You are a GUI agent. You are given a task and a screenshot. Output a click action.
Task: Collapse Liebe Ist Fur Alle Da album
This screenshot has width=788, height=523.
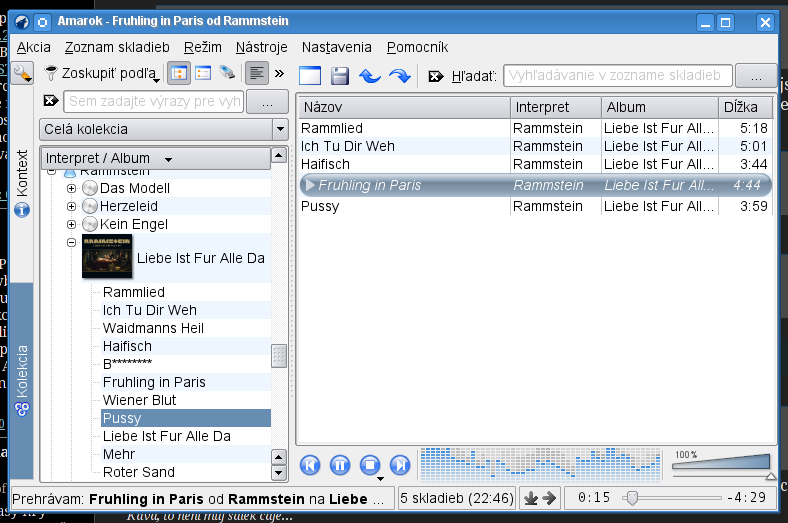[x=71, y=243]
